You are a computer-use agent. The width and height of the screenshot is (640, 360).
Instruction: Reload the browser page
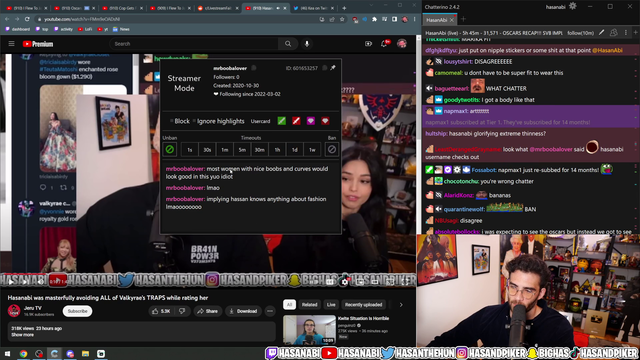pyautogui.click(x=27, y=19)
